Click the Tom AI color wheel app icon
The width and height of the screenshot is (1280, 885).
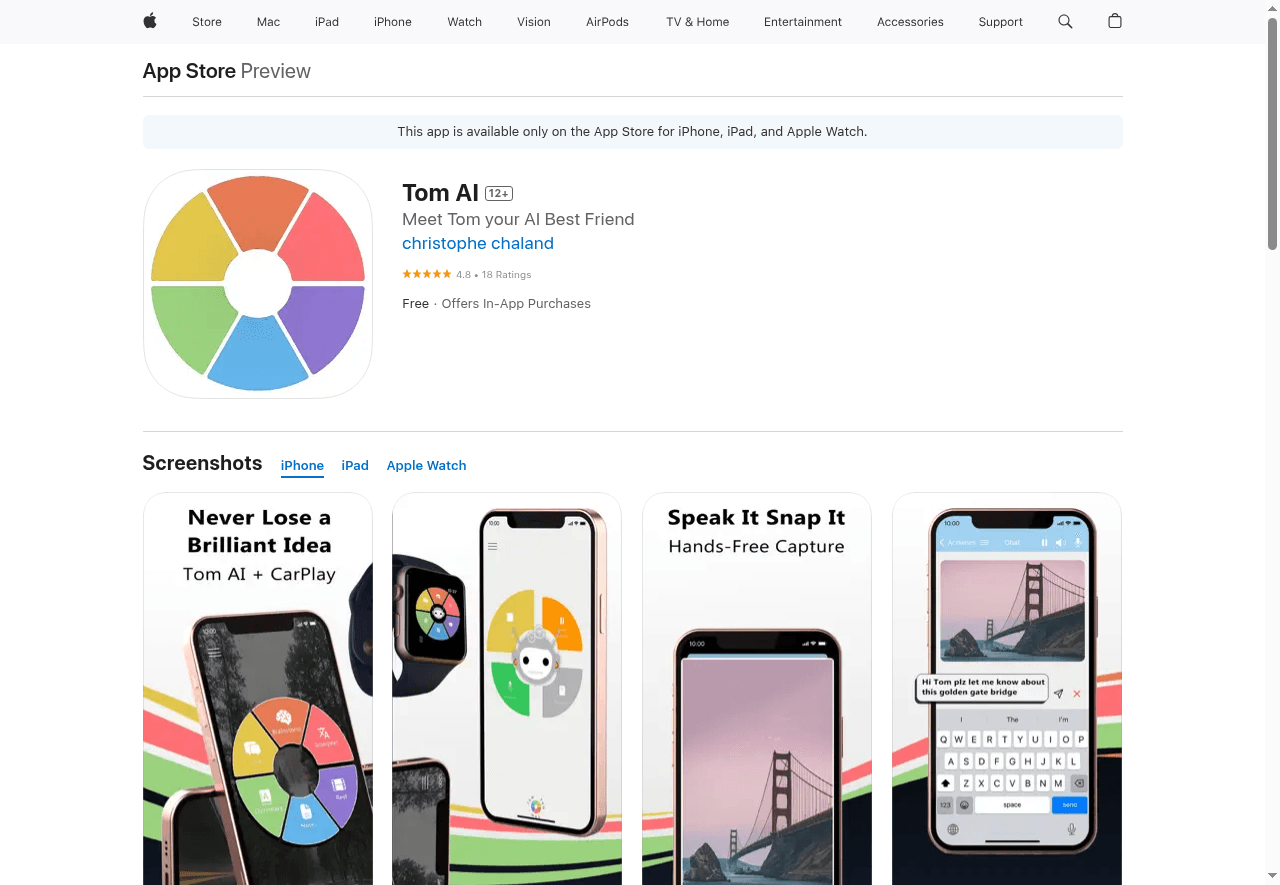pyautogui.click(x=258, y=284)
